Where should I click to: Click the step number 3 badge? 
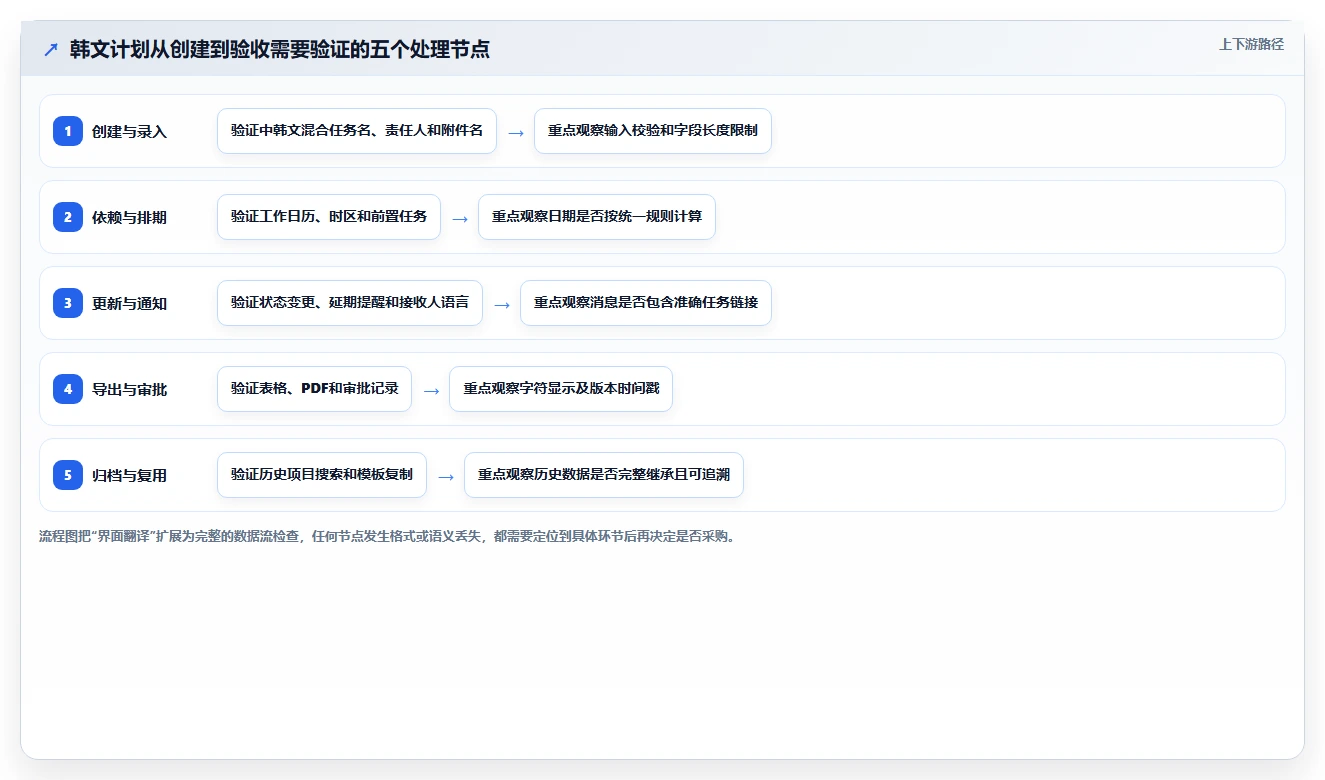pos(68,303)
